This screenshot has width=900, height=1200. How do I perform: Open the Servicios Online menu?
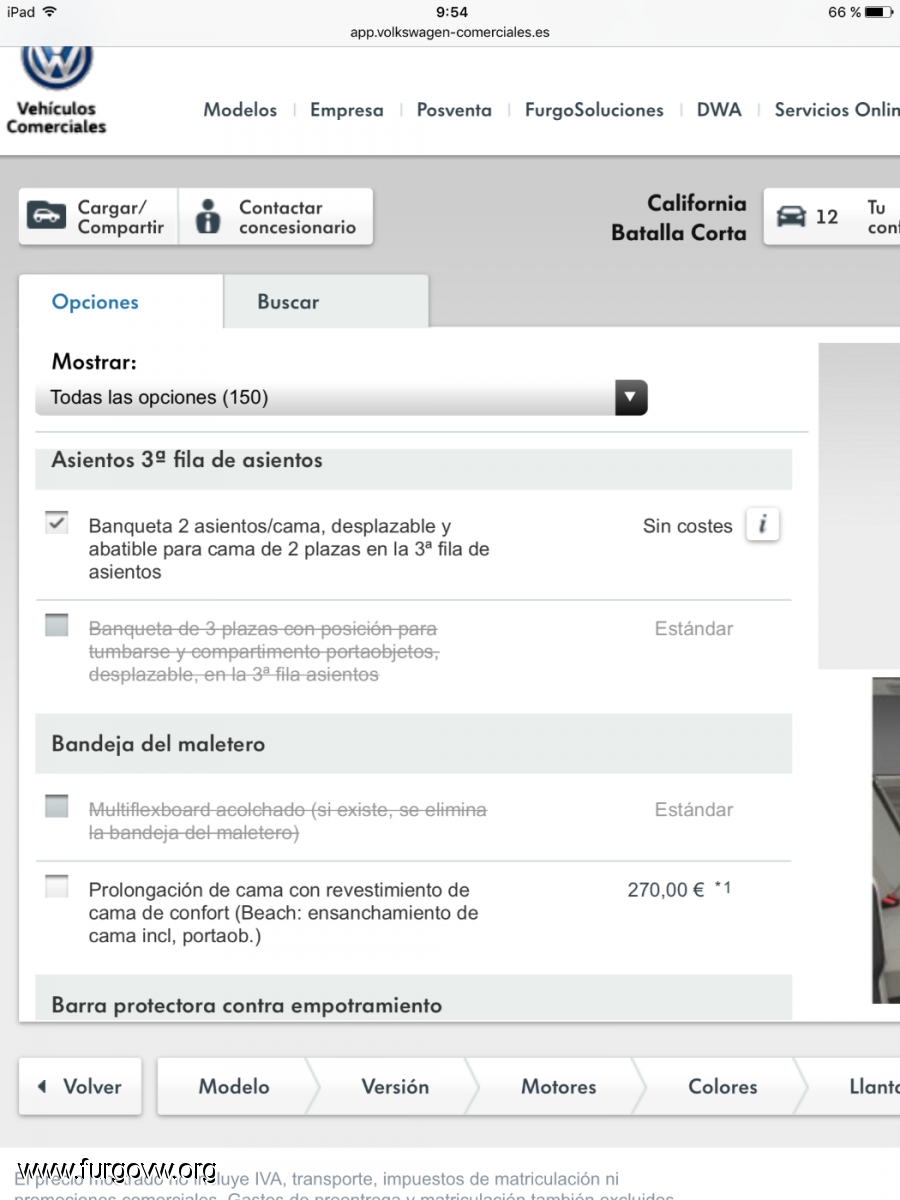point(837,110)
